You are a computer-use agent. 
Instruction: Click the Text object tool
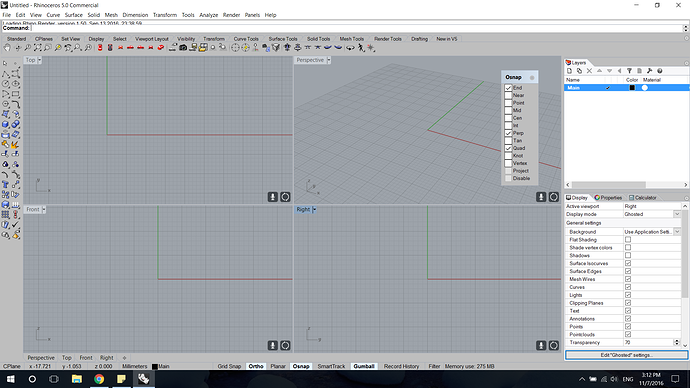pyautogui.click(x=6, y=185)
